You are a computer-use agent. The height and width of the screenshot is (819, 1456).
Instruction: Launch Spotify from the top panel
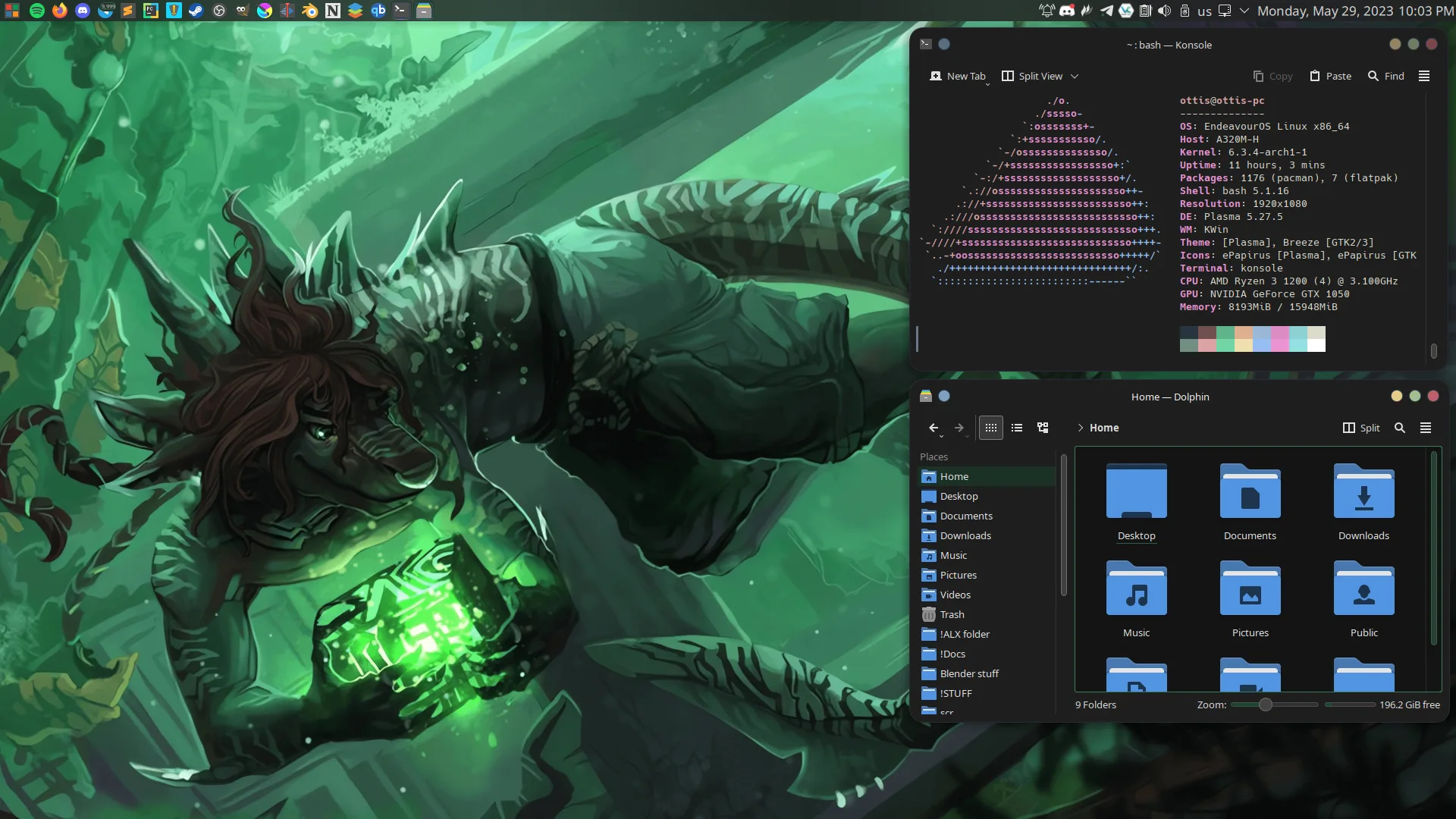pos(36,11)
